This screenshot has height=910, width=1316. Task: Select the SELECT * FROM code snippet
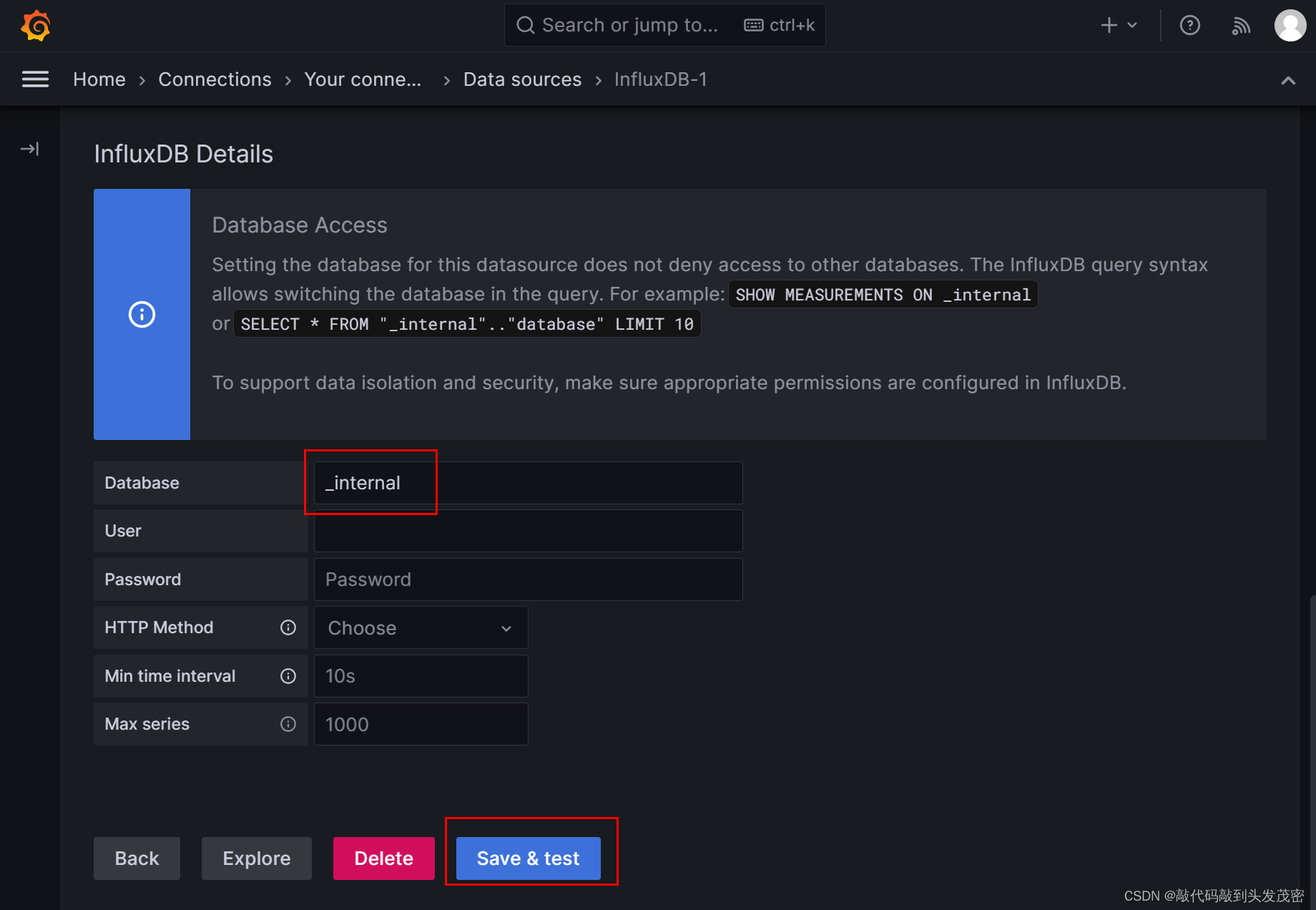click(x=467, y=324)
